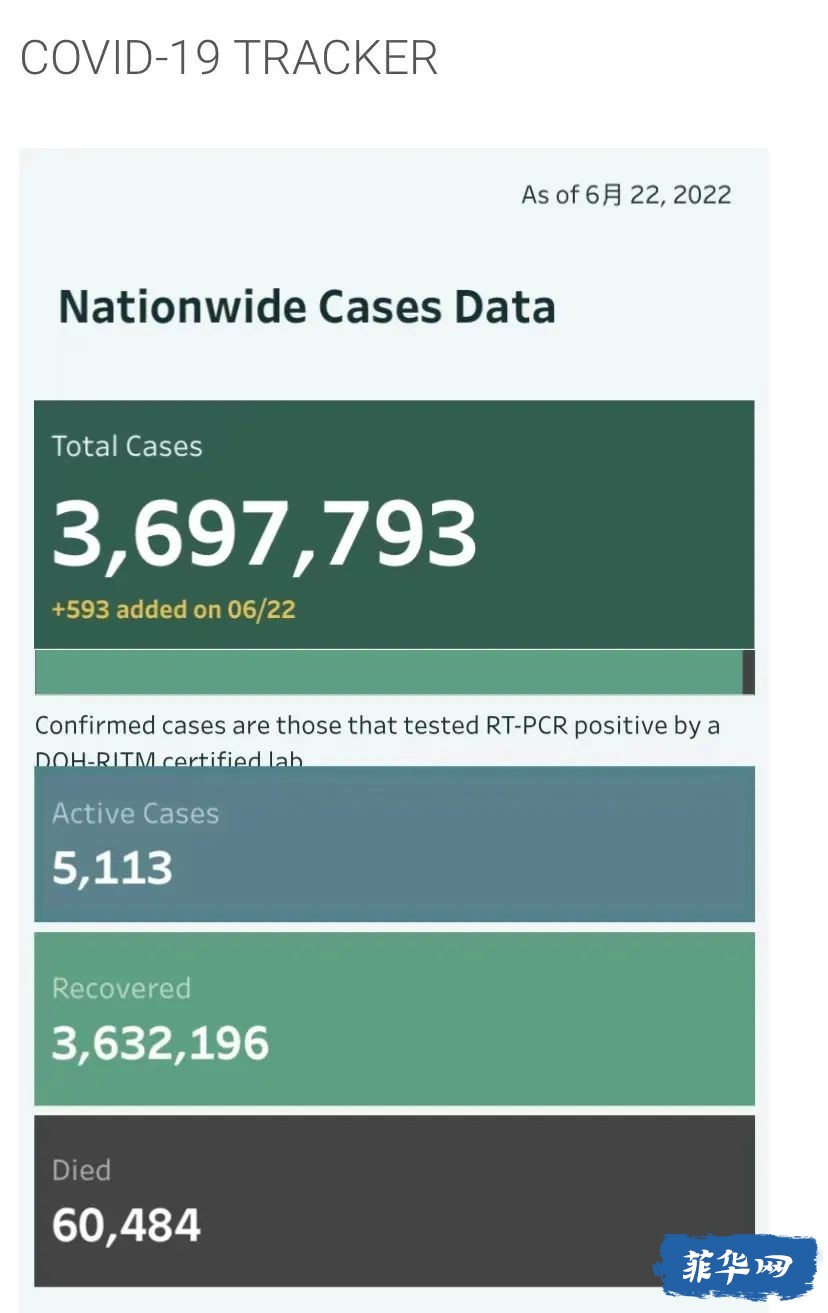Select the COVID-19 TRACKER heading
Viewport: 828px width, 1313px height.
pos(229,58)
